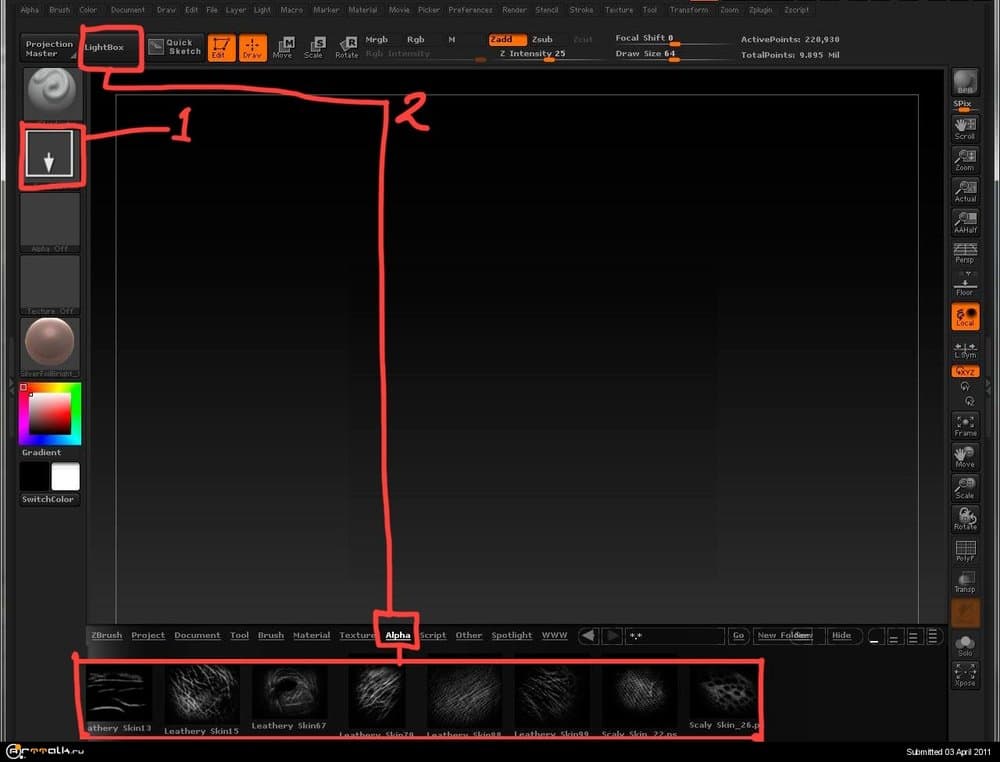Select the Scroll canvas tool
This screenshot has width=1000, height=762.
coord(965,128)
